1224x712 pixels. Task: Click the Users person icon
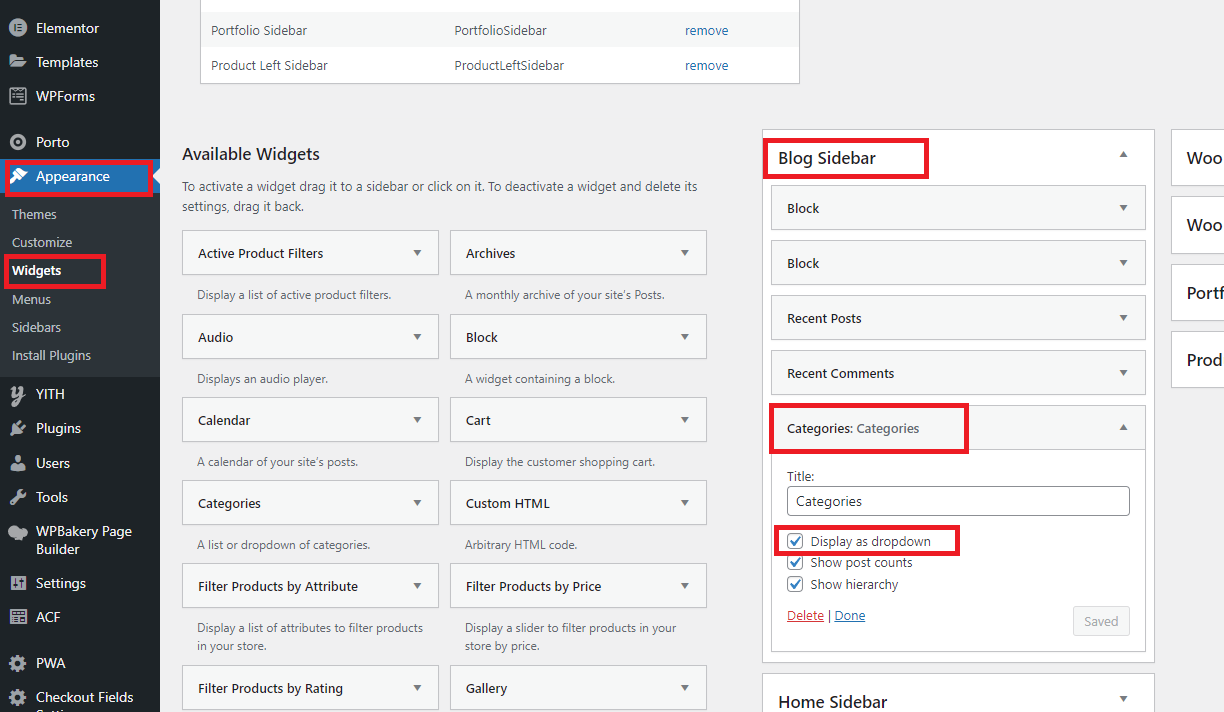[x=18, y=463]
